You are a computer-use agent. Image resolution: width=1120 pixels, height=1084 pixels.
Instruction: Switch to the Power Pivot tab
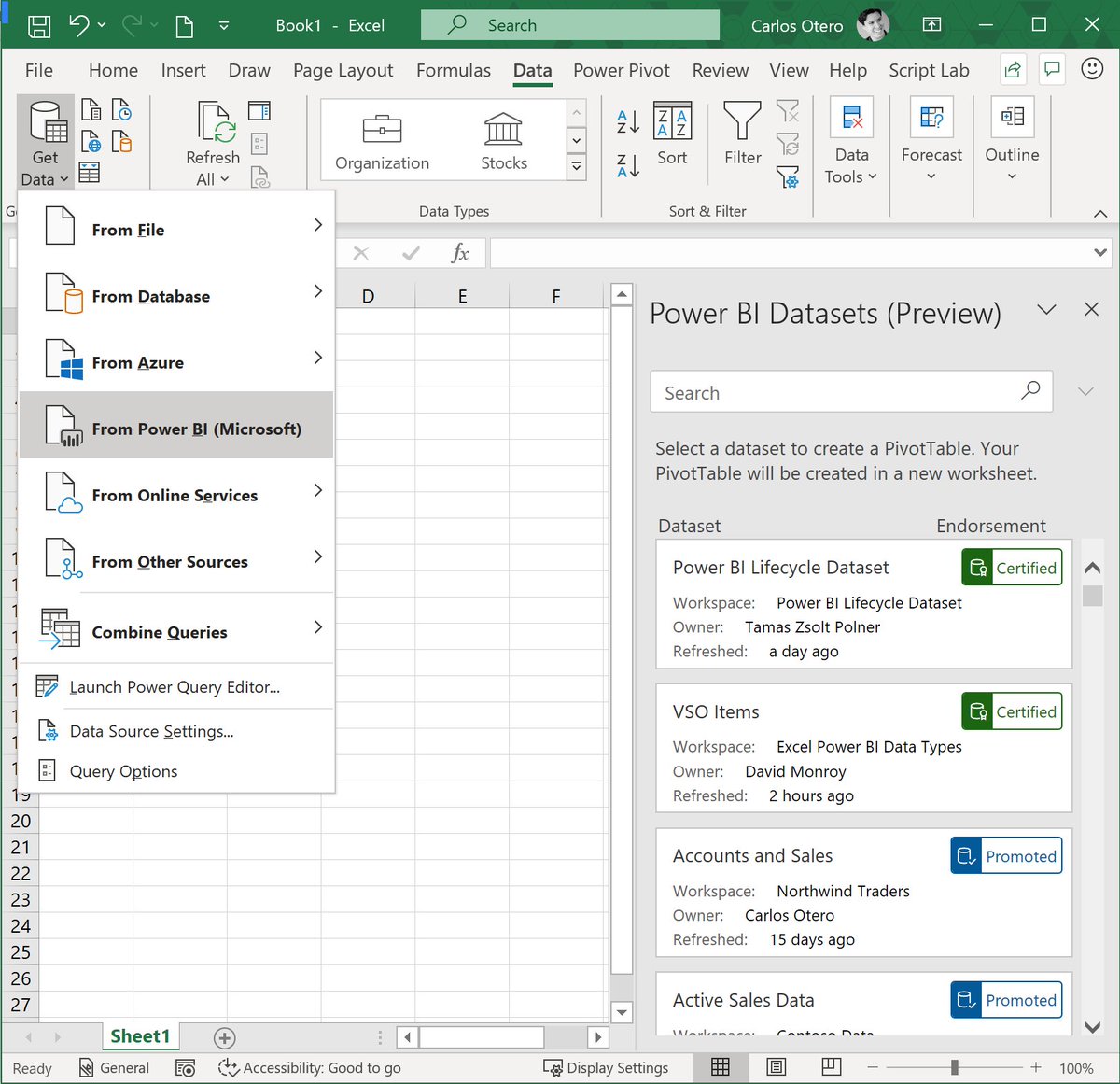pyautogui.click(x=622, y=70)
